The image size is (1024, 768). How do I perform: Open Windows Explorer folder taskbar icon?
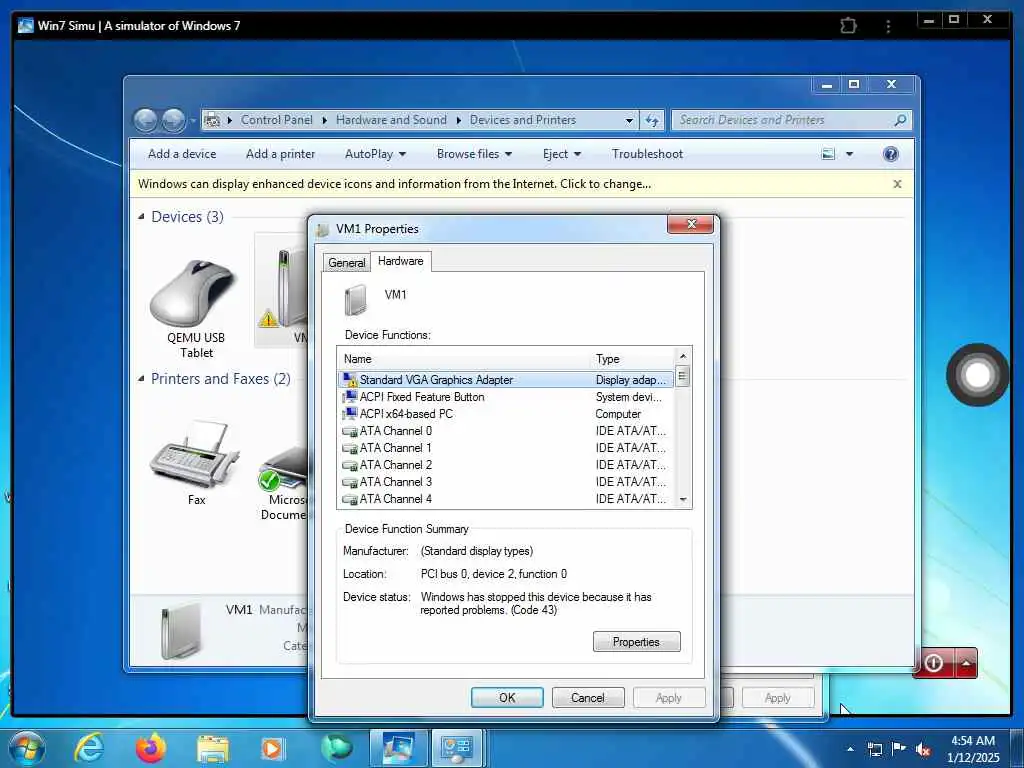pos(213,749)
